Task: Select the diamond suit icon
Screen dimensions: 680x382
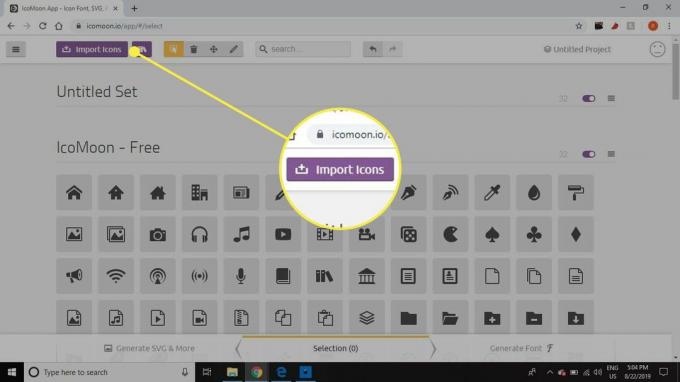Action: (x=575, y=235)
